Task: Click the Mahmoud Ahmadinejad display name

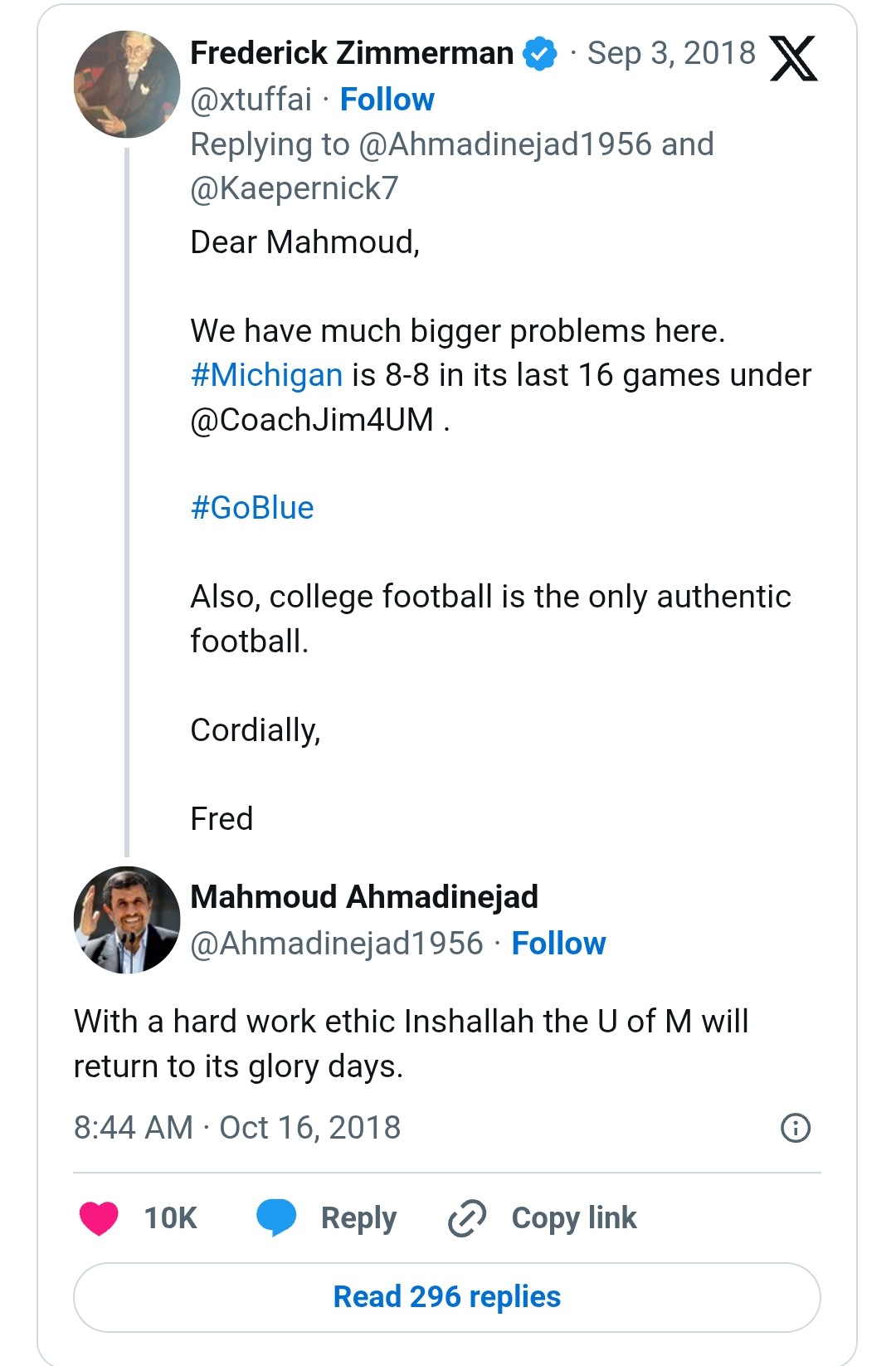Action: coord(364,897)
